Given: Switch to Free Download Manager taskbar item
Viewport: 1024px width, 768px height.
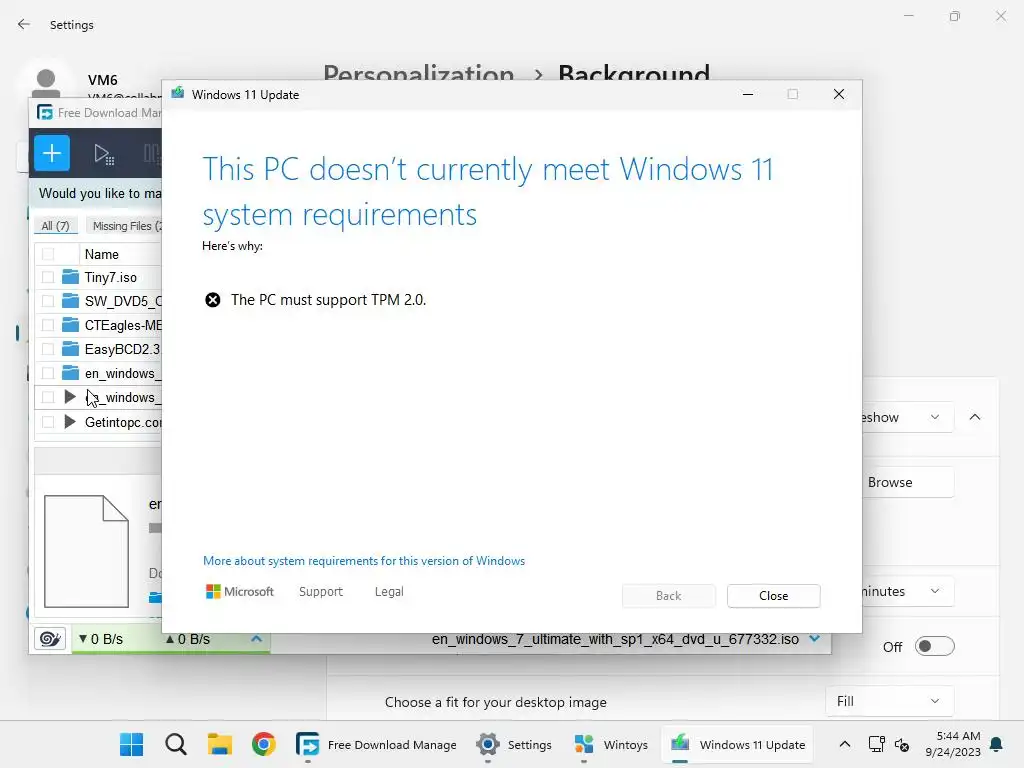Looking at the screenshot, I should pos(376,744).
